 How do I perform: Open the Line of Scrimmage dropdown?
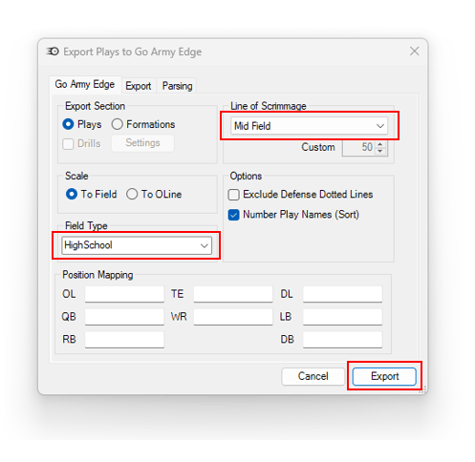(309, 126)
